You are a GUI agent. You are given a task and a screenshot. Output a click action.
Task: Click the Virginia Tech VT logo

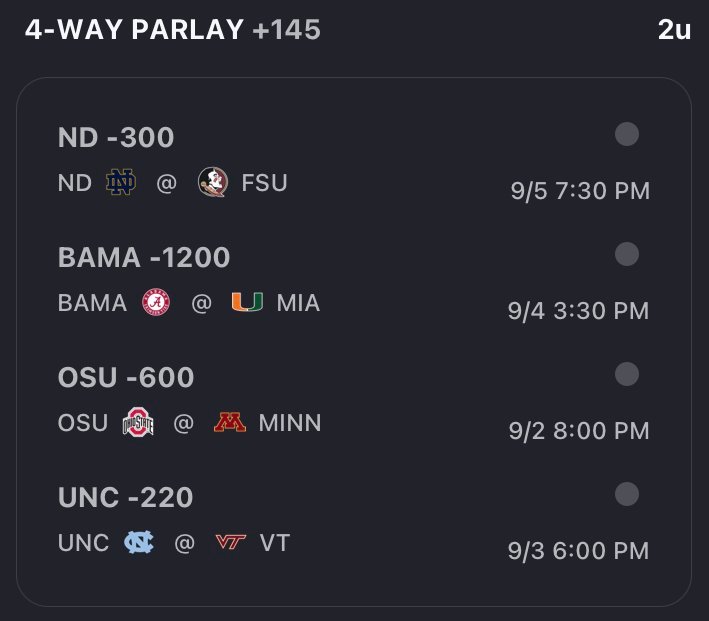coord(231,541)
